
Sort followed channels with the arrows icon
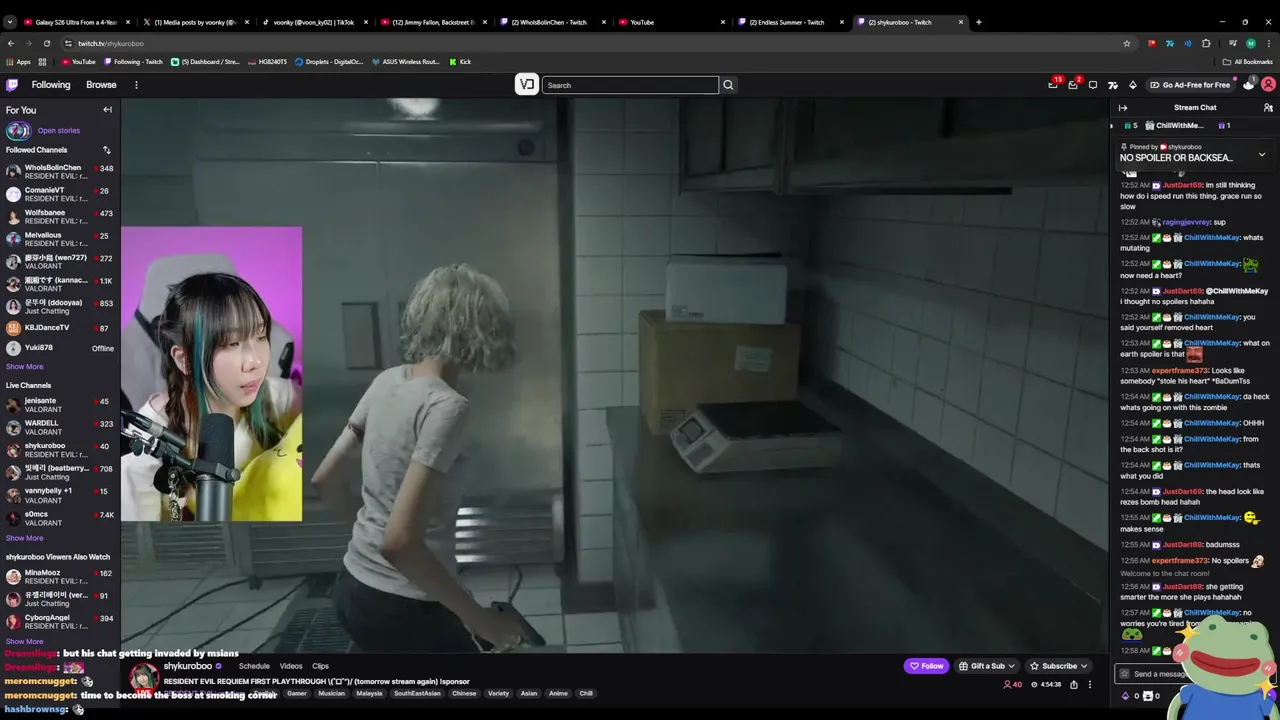tap(106, 150)
